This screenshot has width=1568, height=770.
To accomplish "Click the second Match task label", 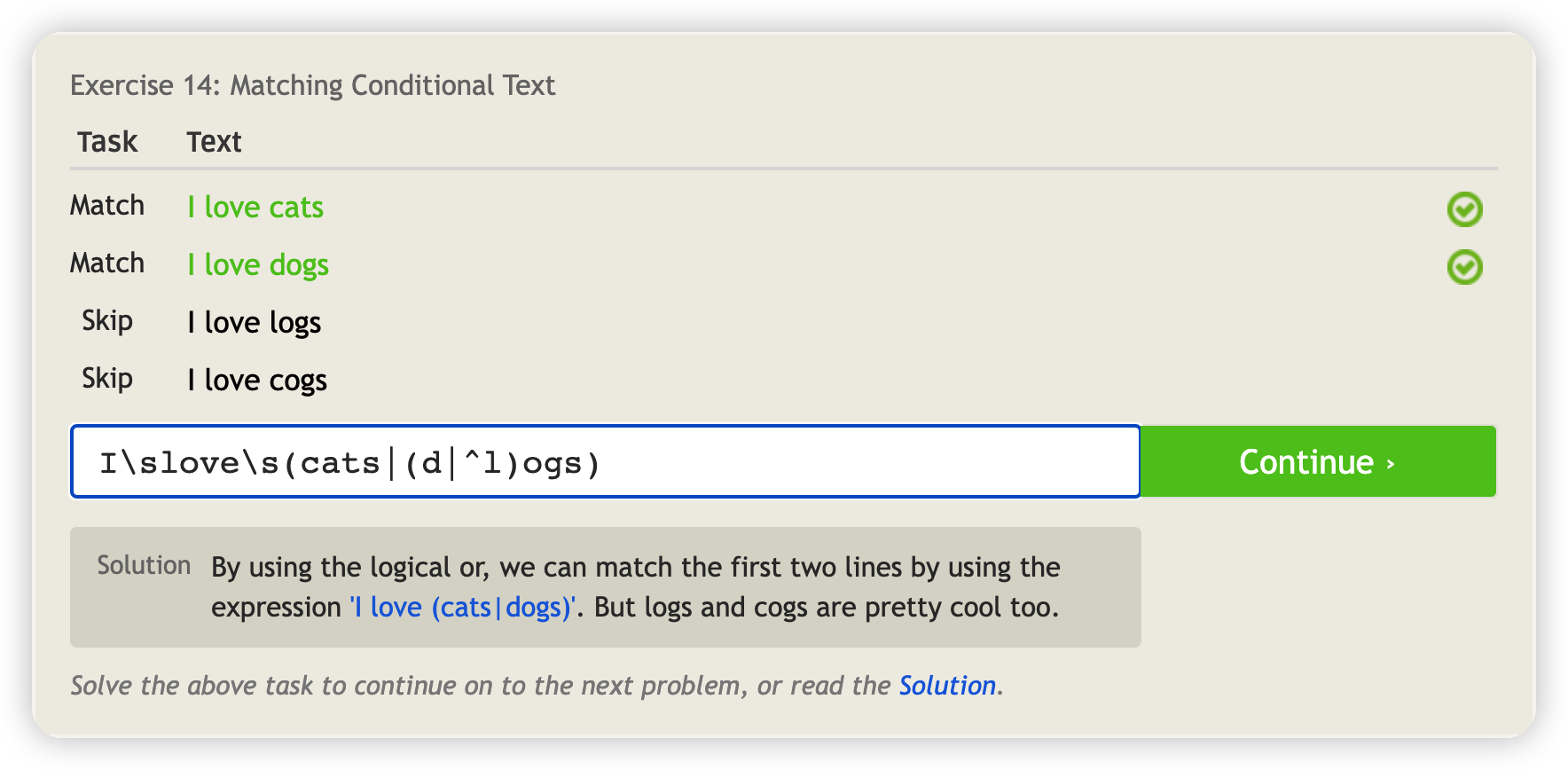I will click(x=107, y=263).
